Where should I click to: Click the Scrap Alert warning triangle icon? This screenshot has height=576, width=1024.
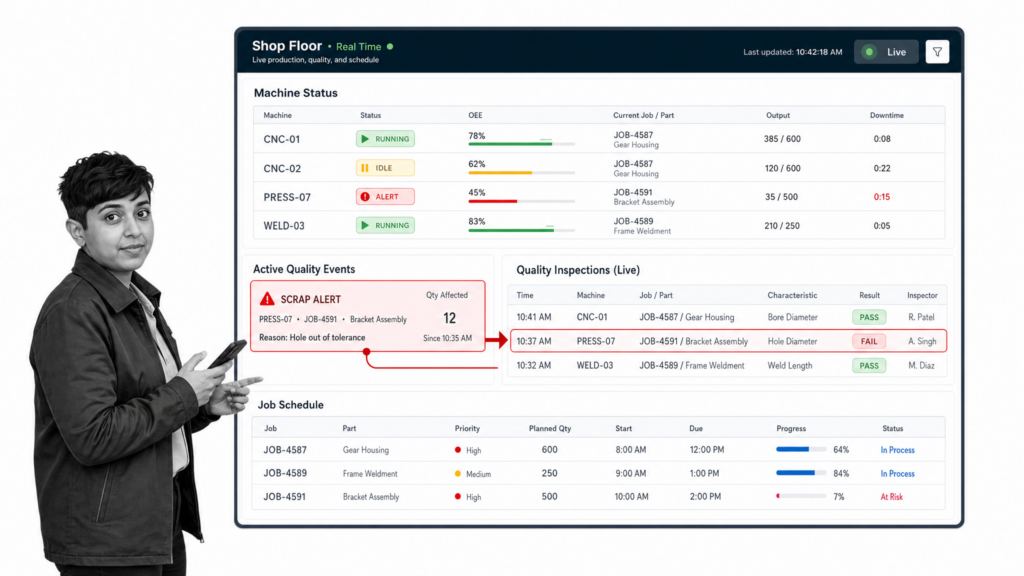coord(267,298)
